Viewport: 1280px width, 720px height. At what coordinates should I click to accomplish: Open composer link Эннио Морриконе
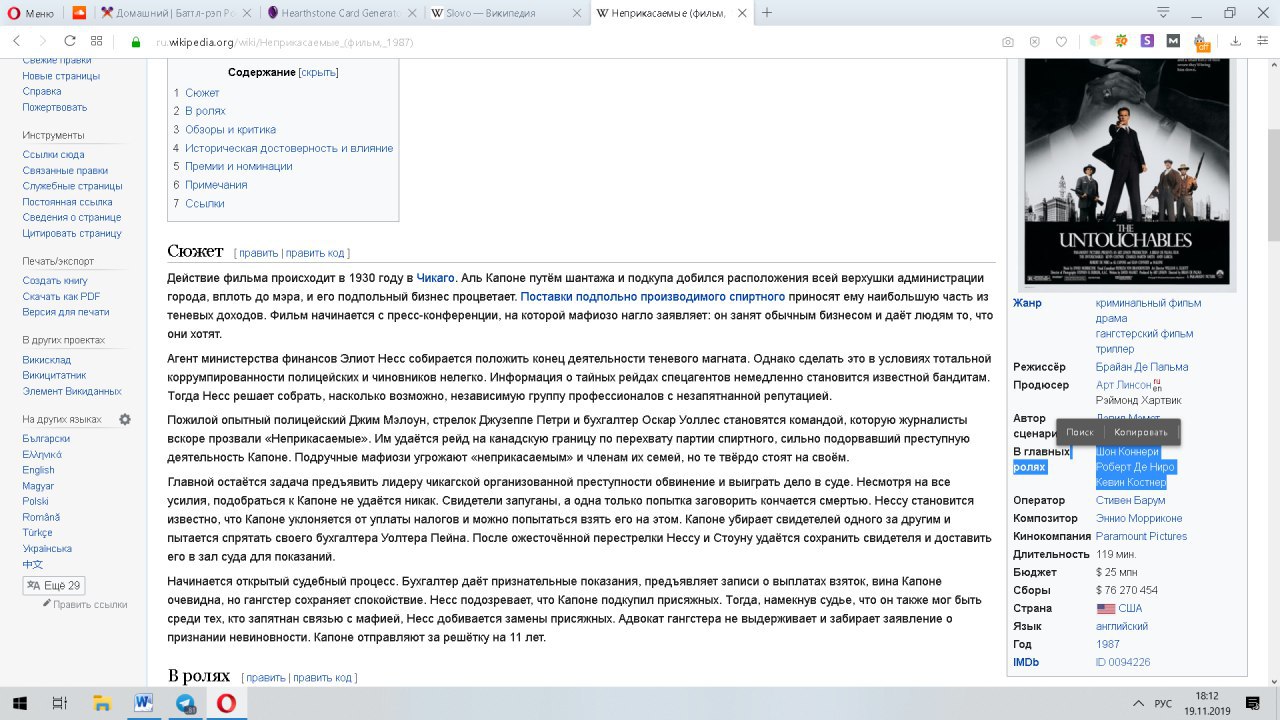coord(1139,518)
